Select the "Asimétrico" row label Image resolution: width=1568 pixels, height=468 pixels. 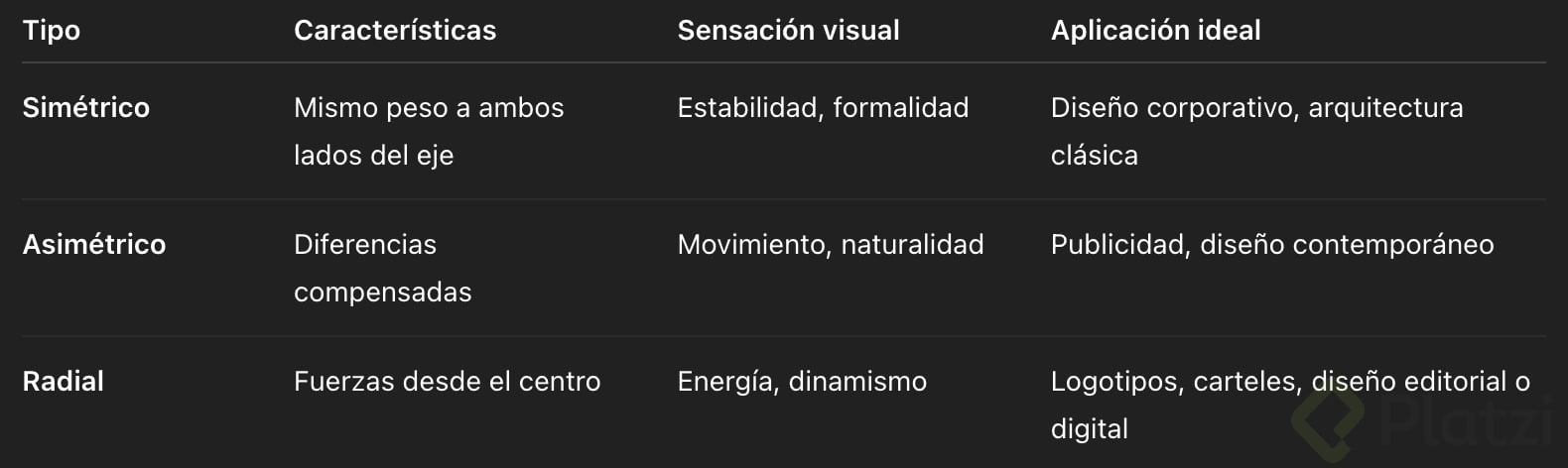[x=94, y=245]
